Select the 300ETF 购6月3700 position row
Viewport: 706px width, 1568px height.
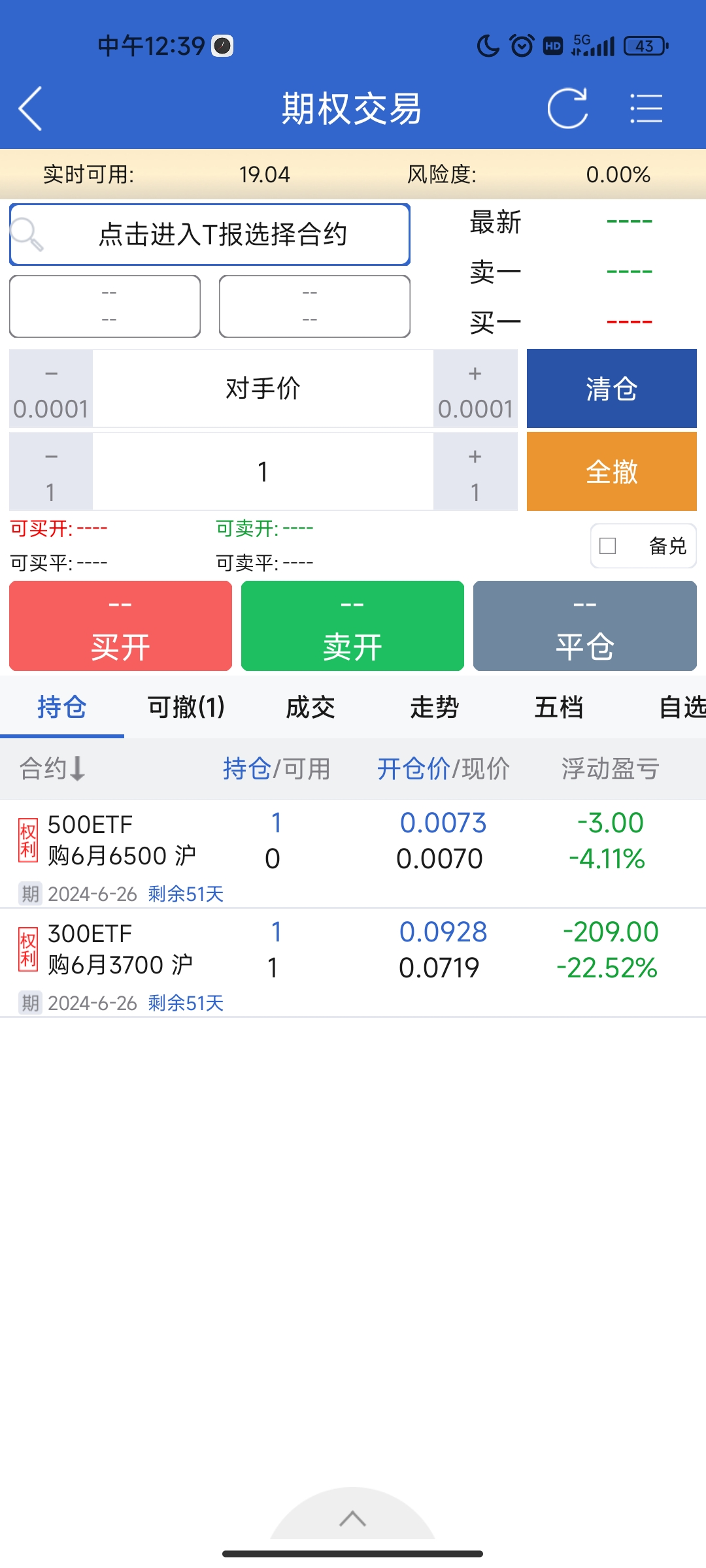(353, 962)
